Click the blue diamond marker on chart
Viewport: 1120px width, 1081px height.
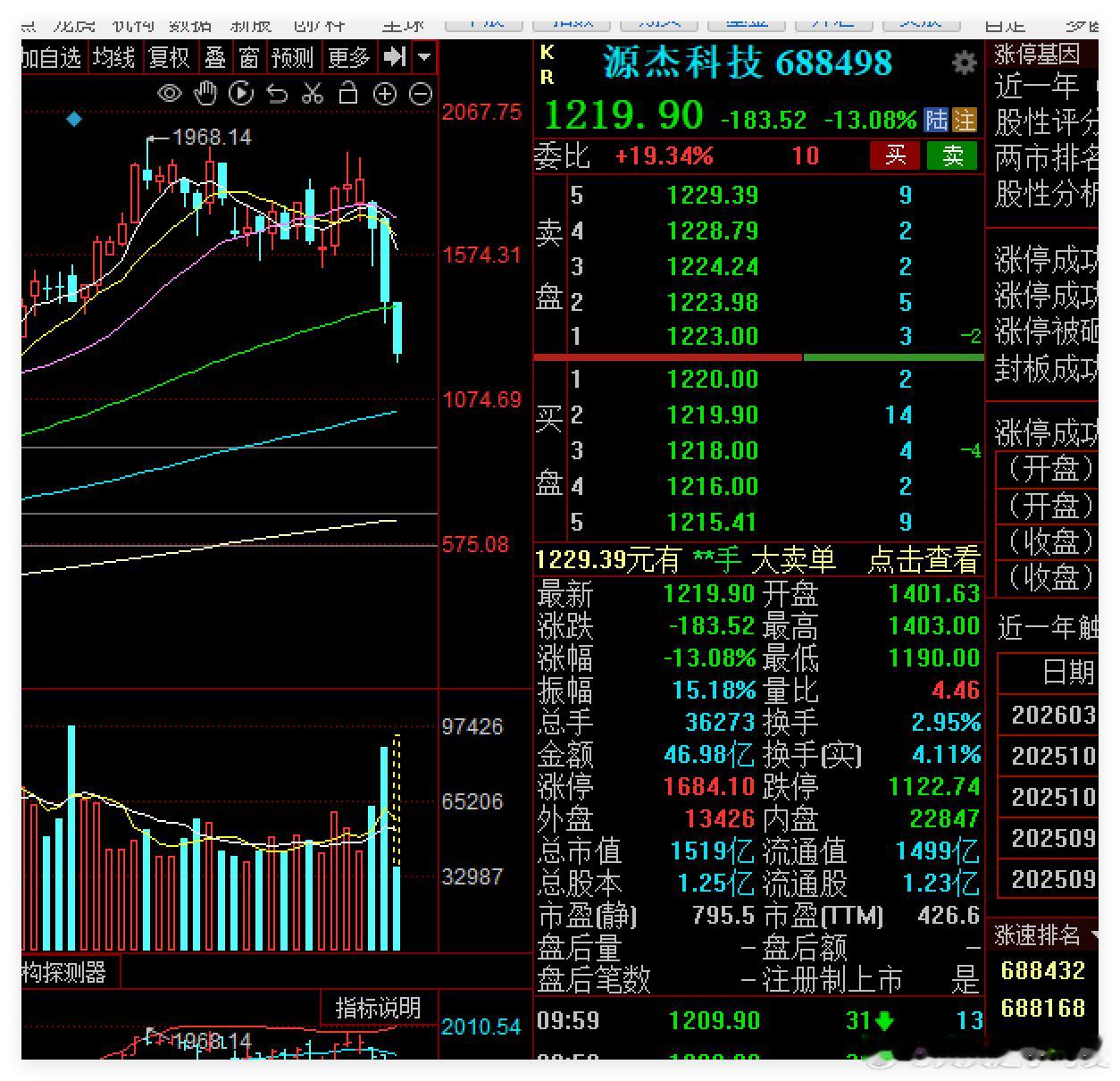[74, 118]
